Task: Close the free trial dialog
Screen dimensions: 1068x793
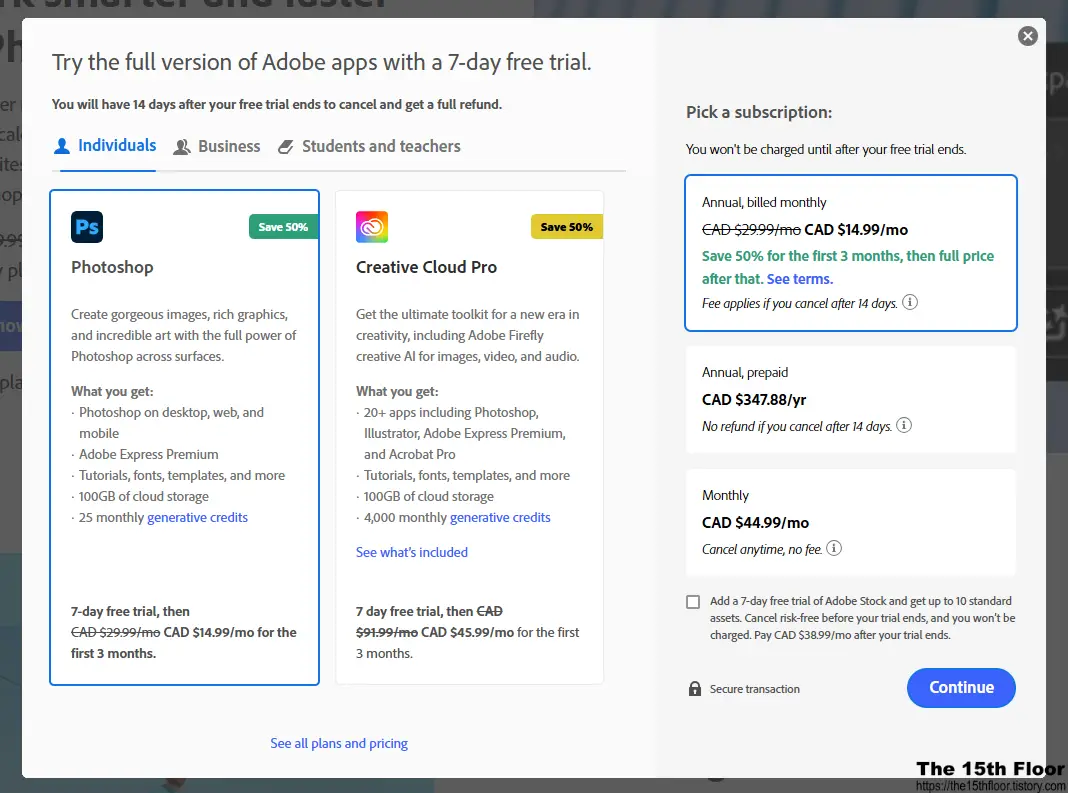Action: click(x=1027, y=36)
